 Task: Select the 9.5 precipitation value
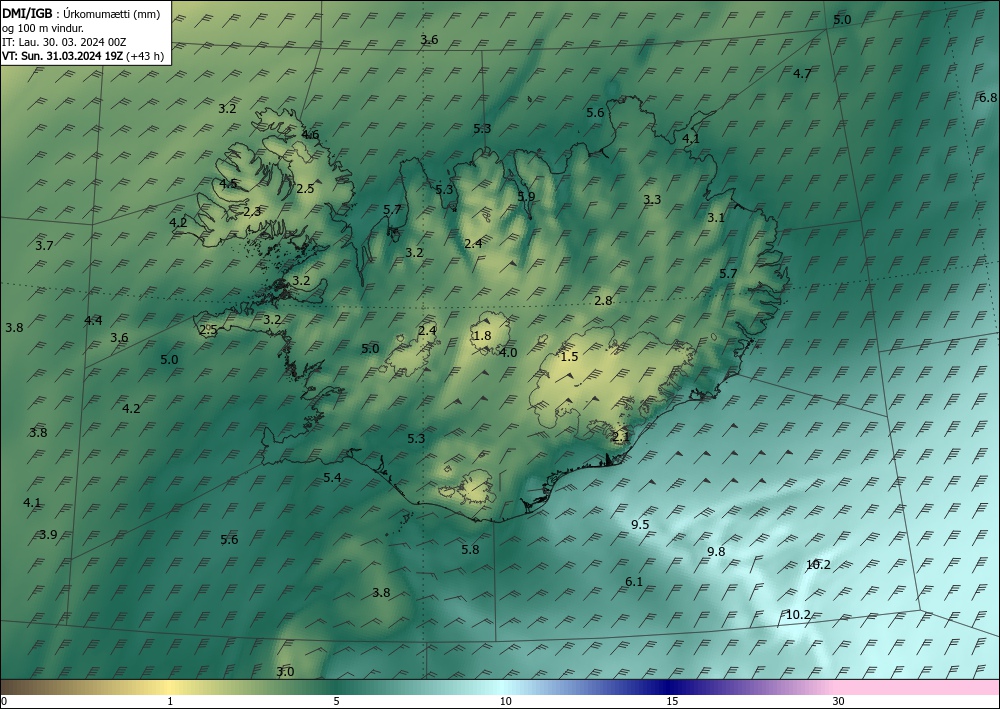click(640, 524)
